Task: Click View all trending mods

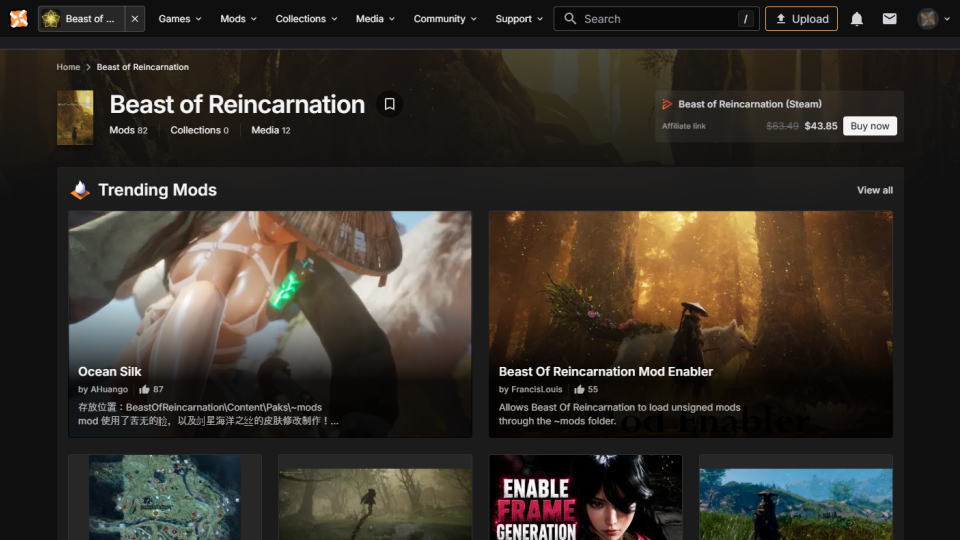Action: click(x=874, y=190)
